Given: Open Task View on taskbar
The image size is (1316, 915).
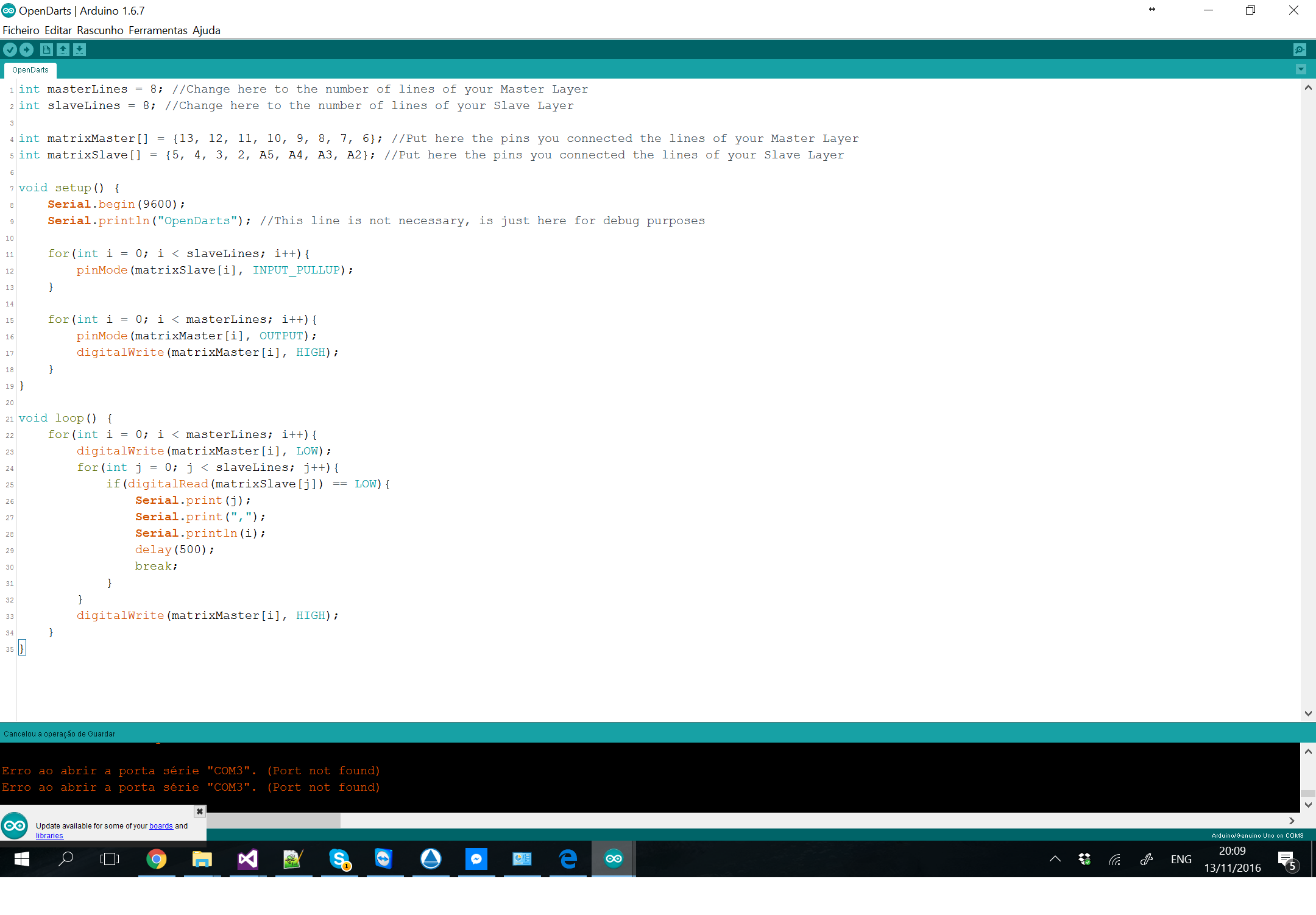Looking at the screenshot, I should 110,859.
